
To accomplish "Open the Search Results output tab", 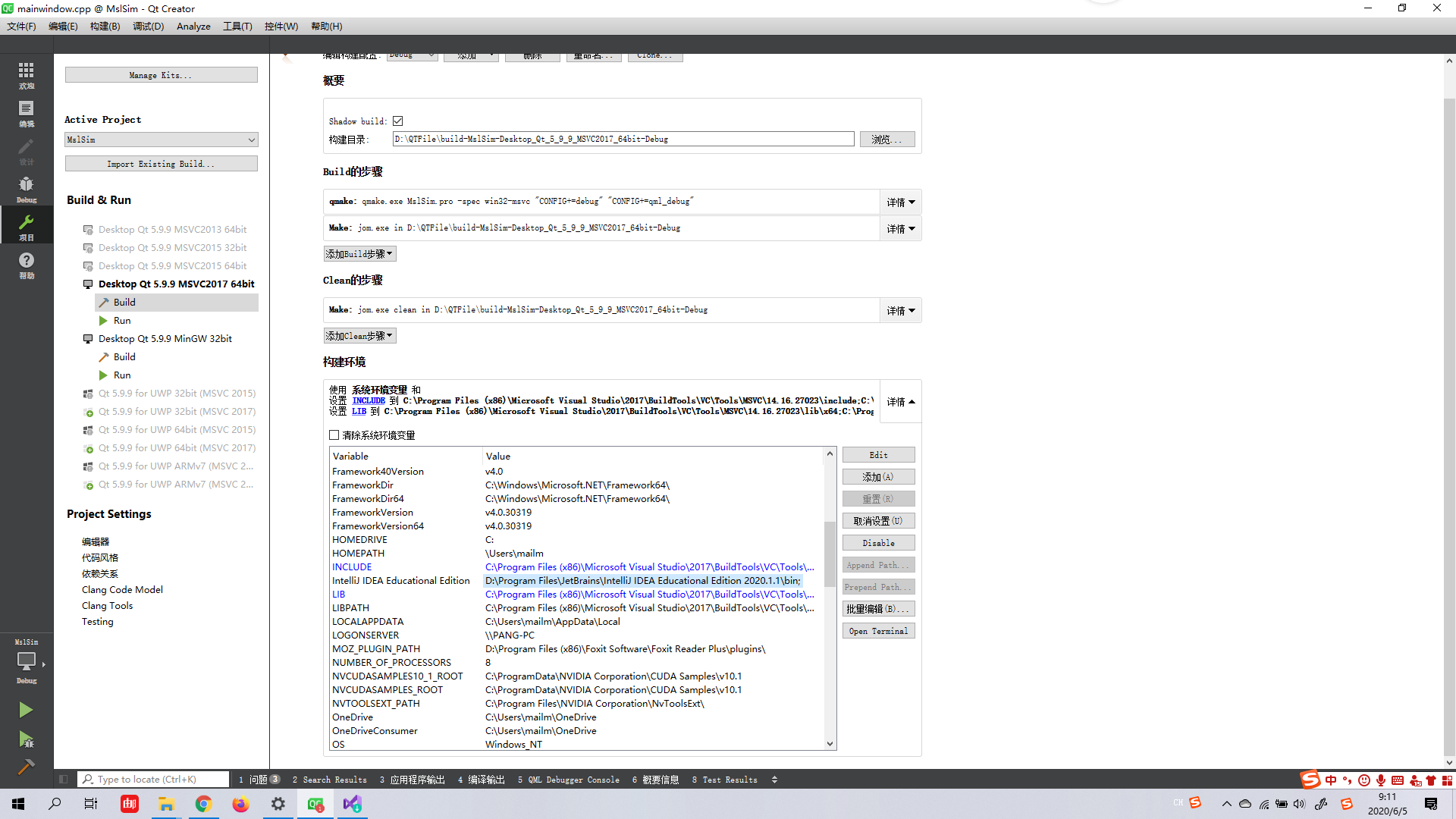I will 330,780.
